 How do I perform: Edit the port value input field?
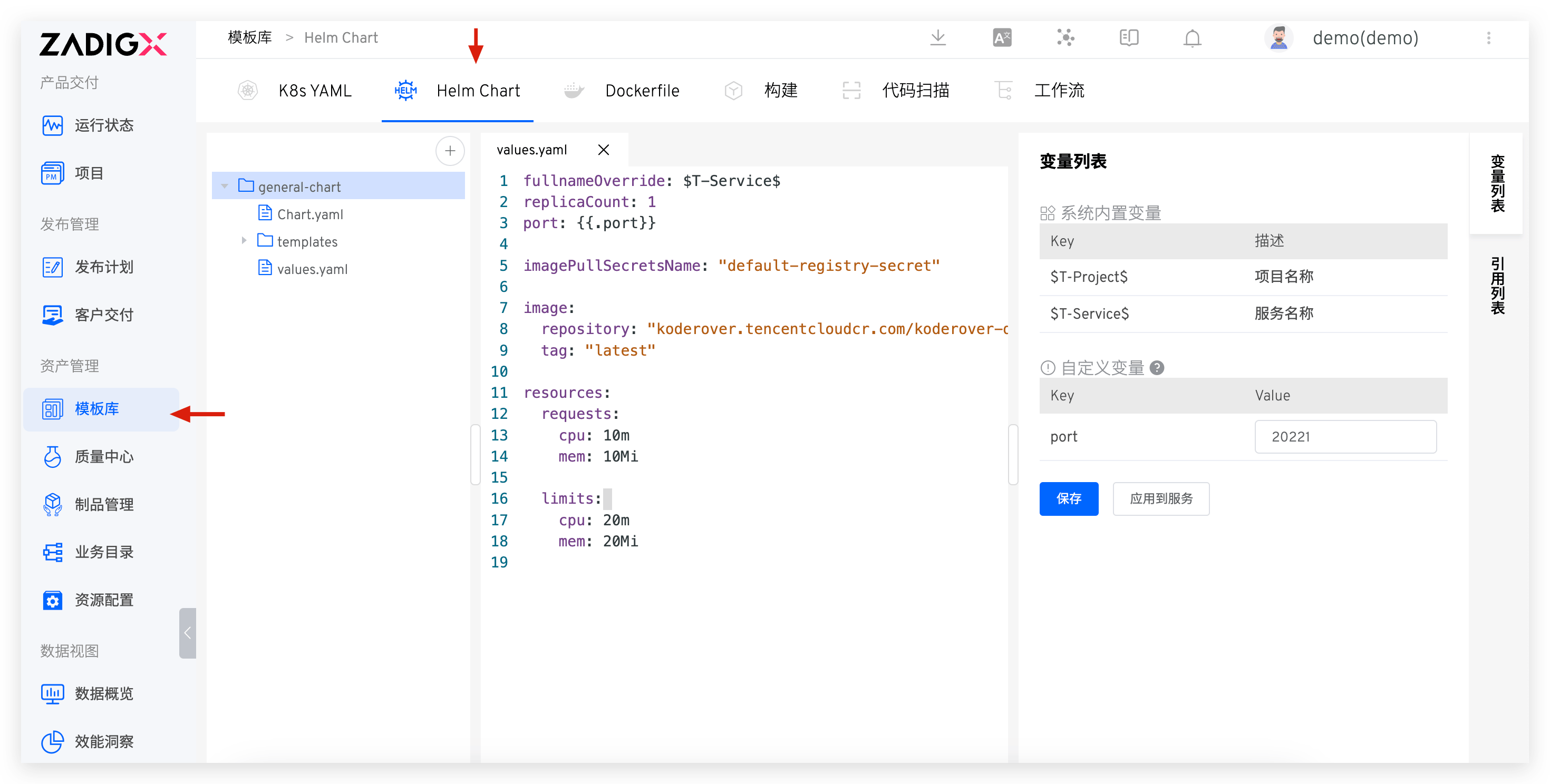pos(1345,436)
